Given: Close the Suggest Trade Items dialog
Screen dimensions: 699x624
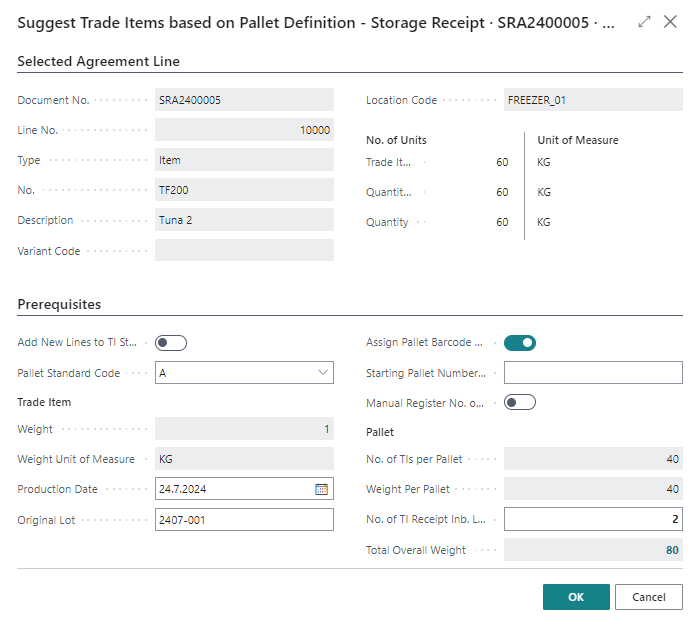Looking at the screenshot, I should (671, 21).
